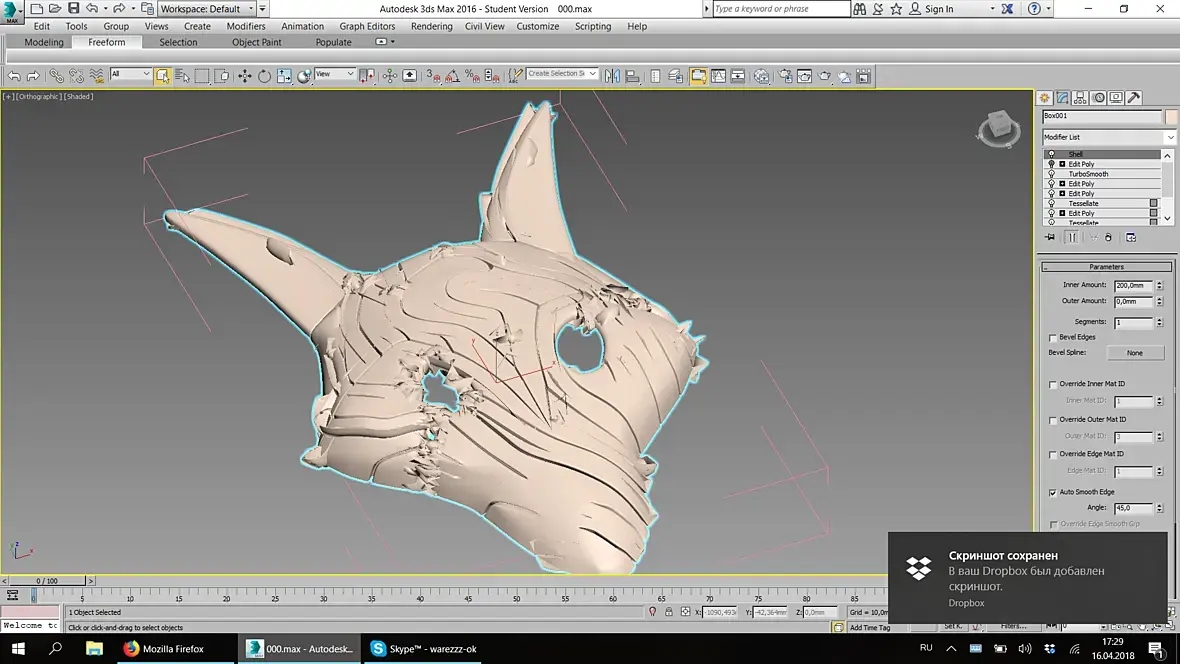Select the Move tool in main toolbar
Image resolution: width=1180 pixels, height=664 pixels.
point(245,76)
